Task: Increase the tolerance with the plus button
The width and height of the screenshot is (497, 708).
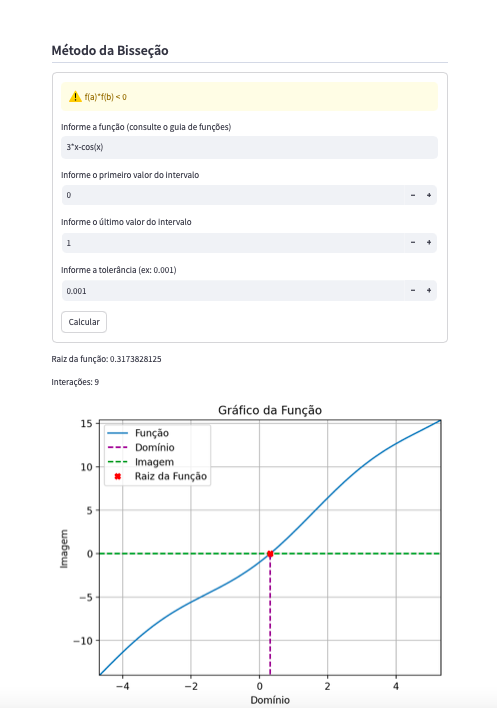Action: [x=429, y=291]
